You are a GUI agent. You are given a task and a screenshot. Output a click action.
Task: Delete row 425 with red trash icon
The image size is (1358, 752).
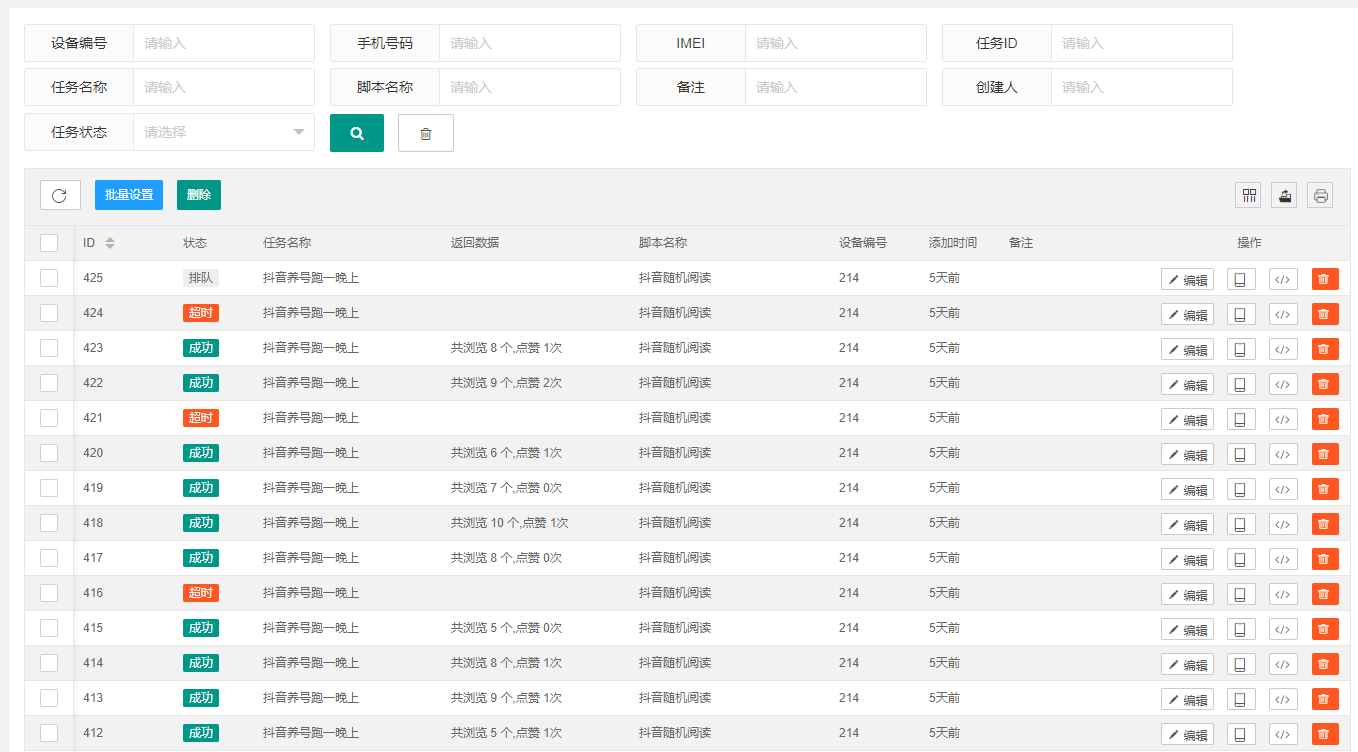tap(1325, 279)
